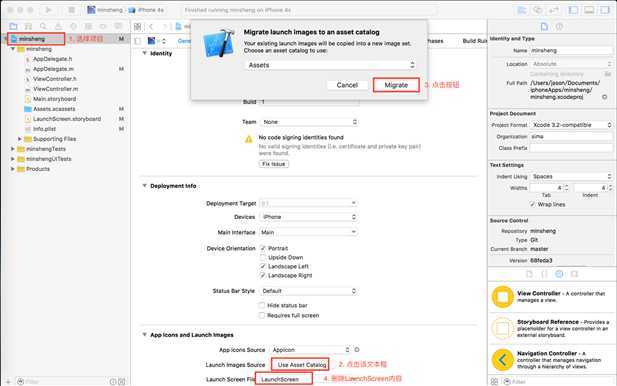
Task: Click the Class Prefix text field
Action: [x=571, y=148]
